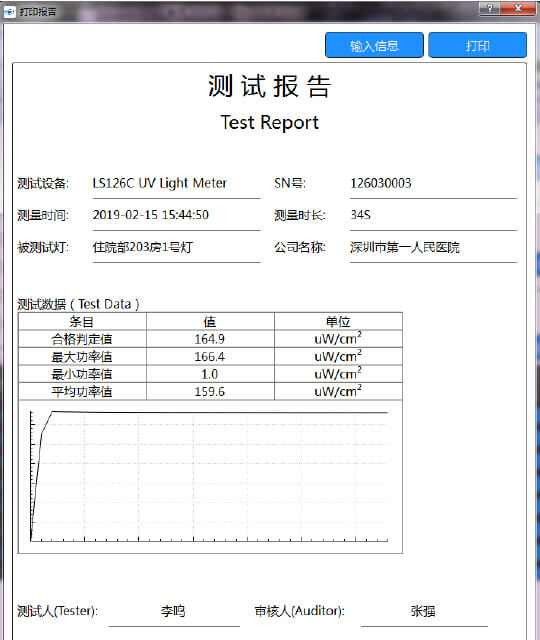Viewport: 540px width, 640px height.
Task: Close the 打印报告 window
Action: 518,8
